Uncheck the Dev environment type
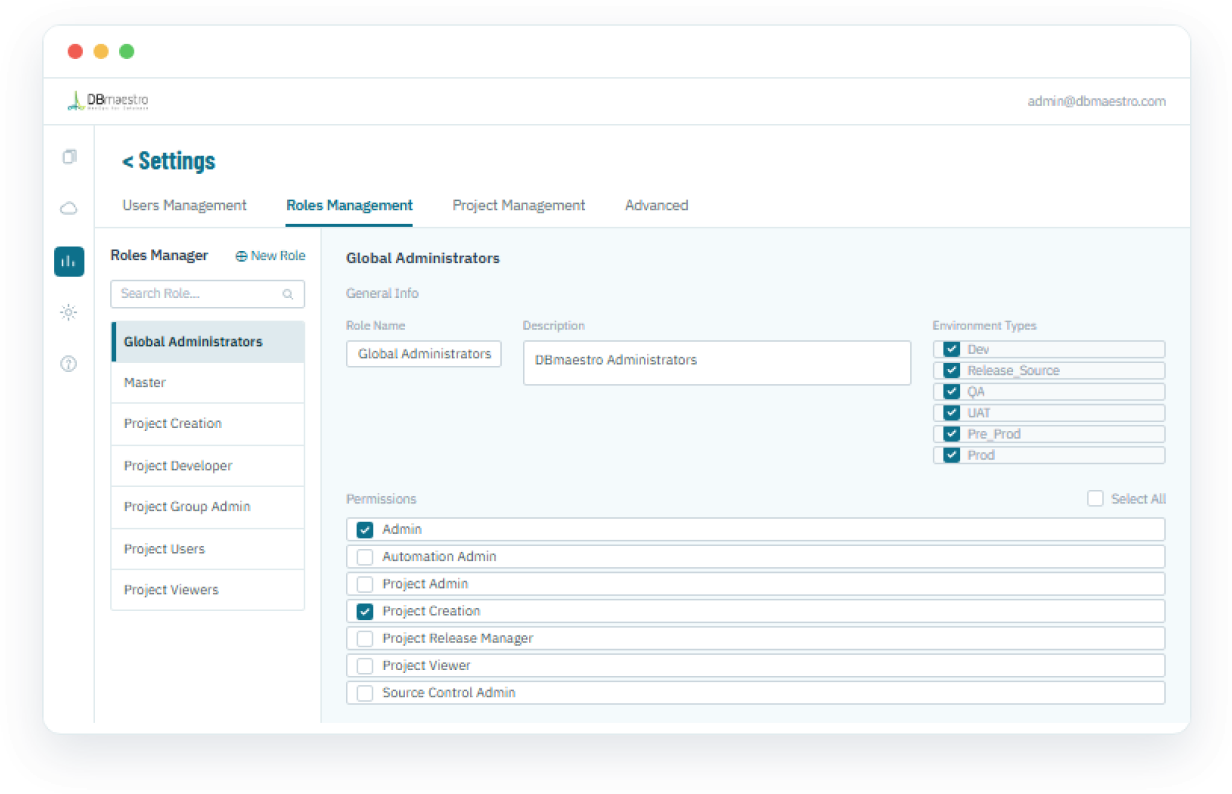The width and height of the screenshot is (1232, 794). click(952, 349)
